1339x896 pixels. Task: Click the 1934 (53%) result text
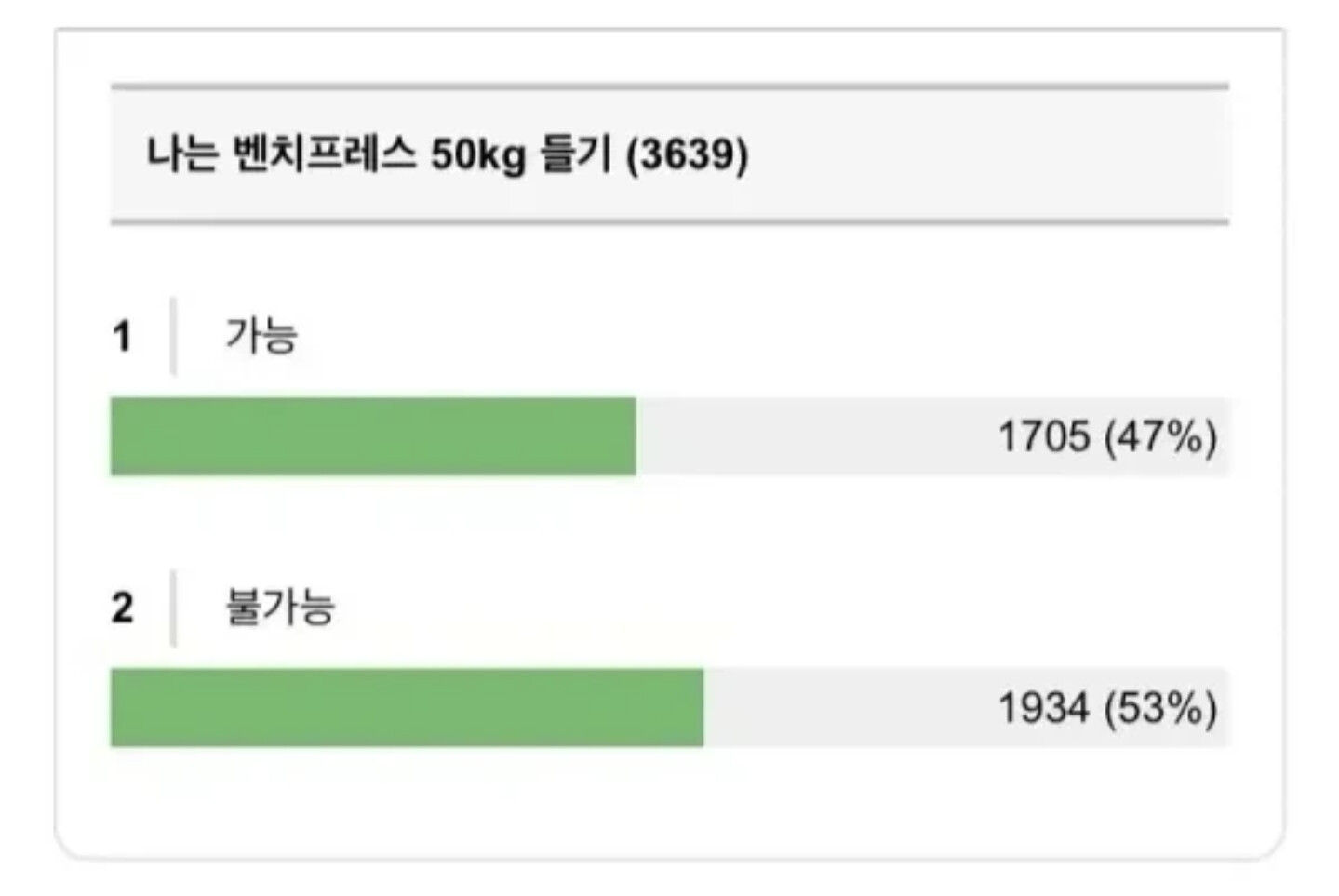coord(1107,708)
